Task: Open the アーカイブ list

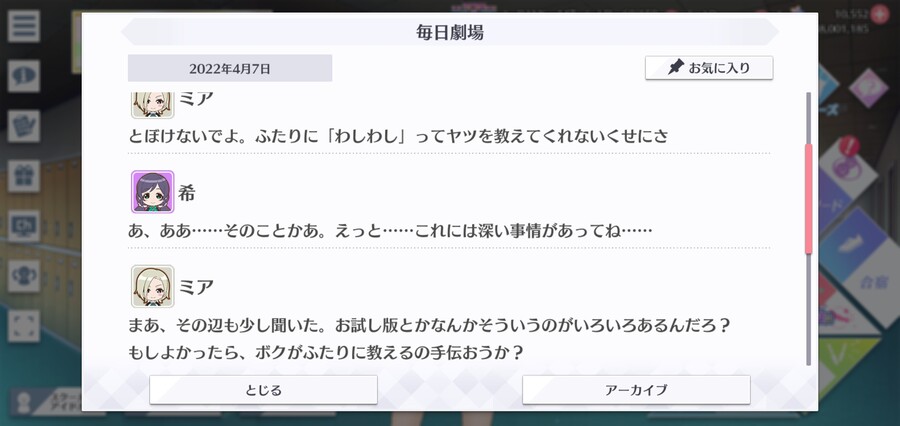Action: (x=636, y=390)
